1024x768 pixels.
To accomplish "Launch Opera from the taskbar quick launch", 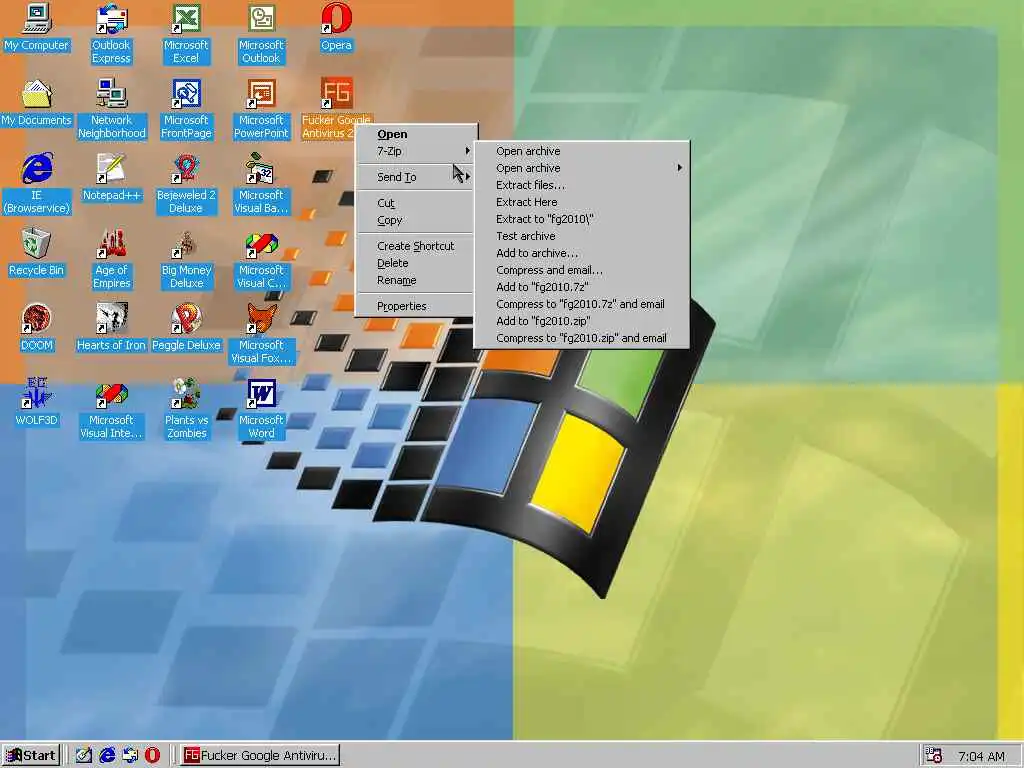I will pyautogui.click(x=152, y=756).
